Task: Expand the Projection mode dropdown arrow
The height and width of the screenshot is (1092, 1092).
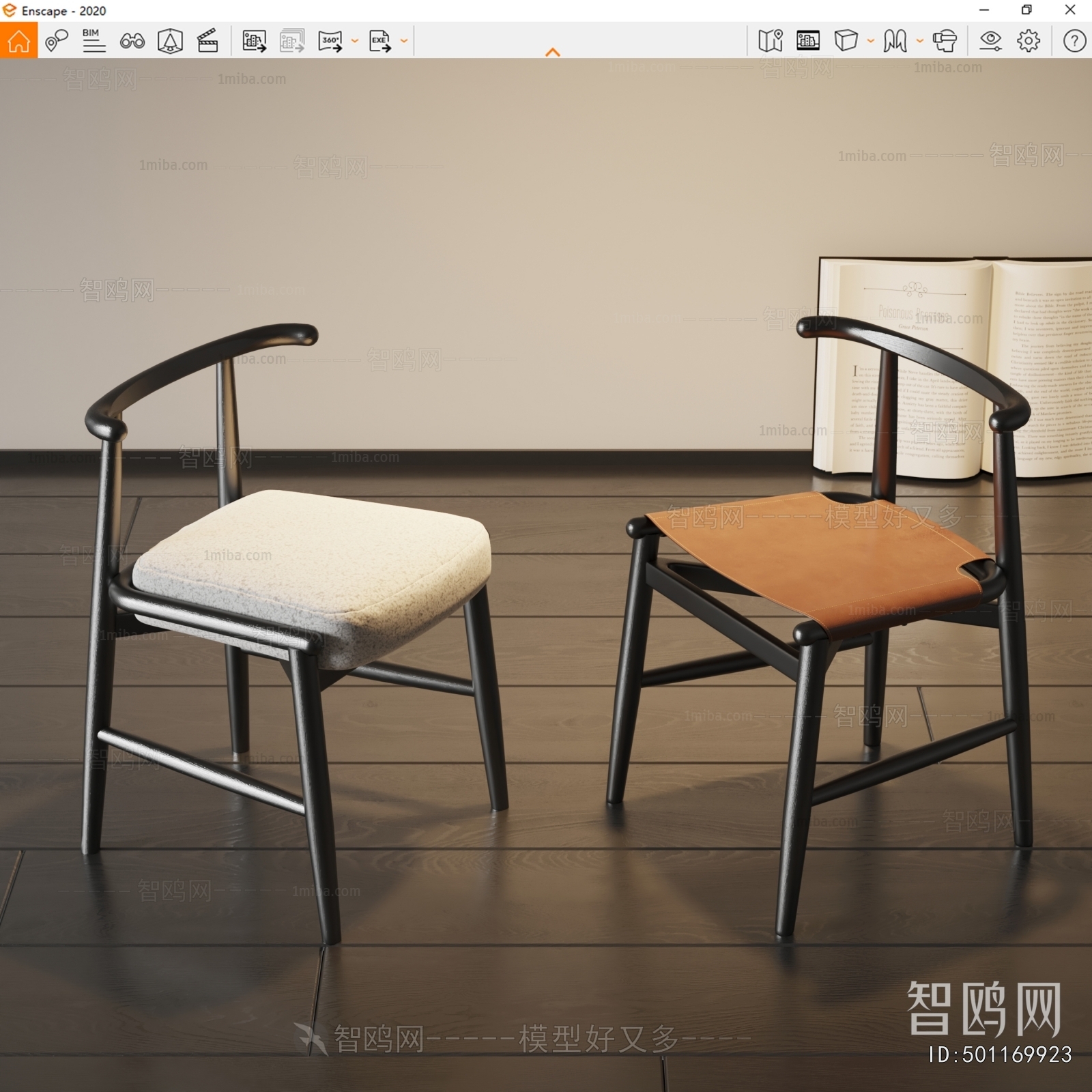Action: (871, 41)
